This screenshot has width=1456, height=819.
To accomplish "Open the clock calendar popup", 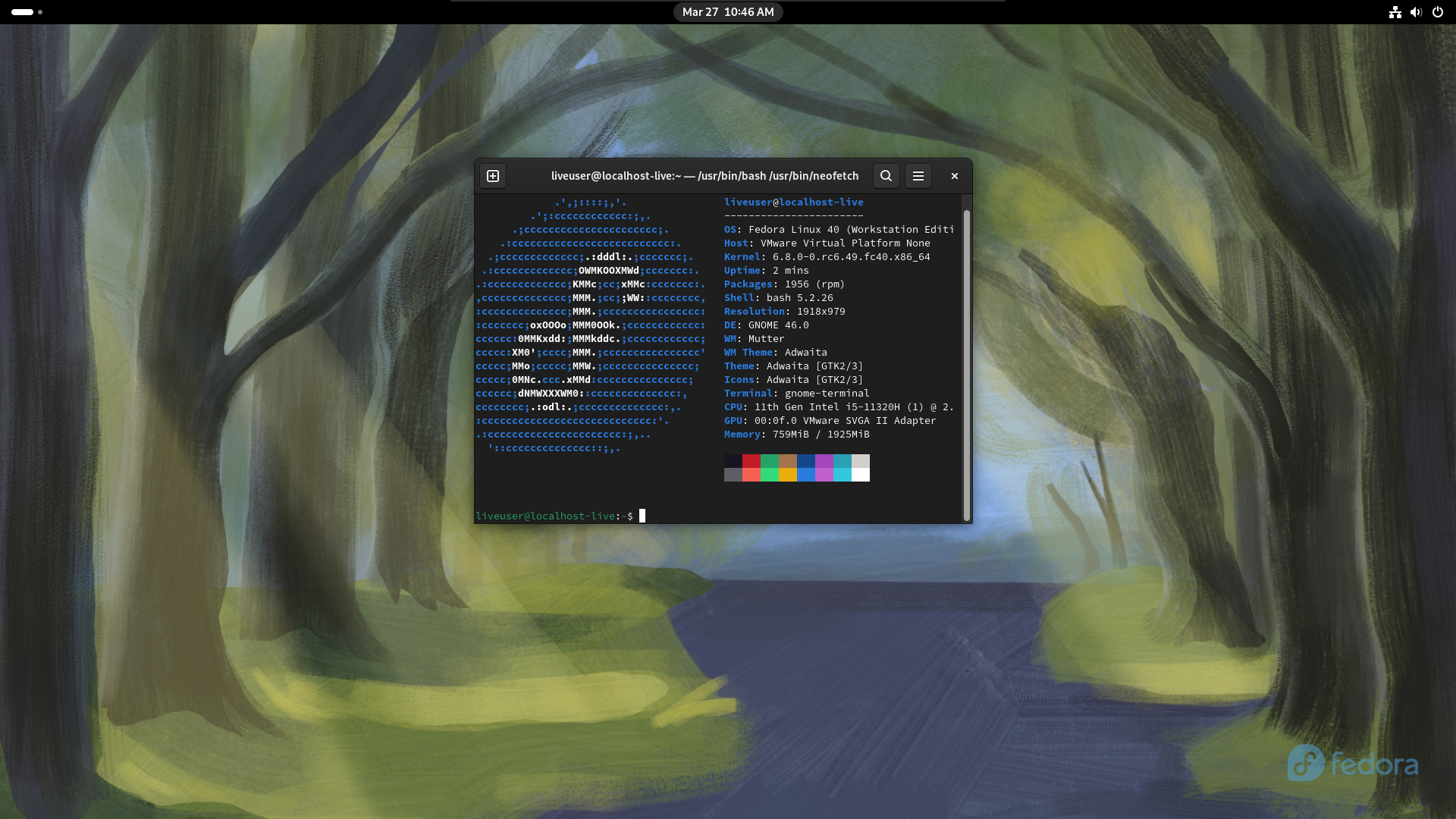I will [x=728, y=12].
